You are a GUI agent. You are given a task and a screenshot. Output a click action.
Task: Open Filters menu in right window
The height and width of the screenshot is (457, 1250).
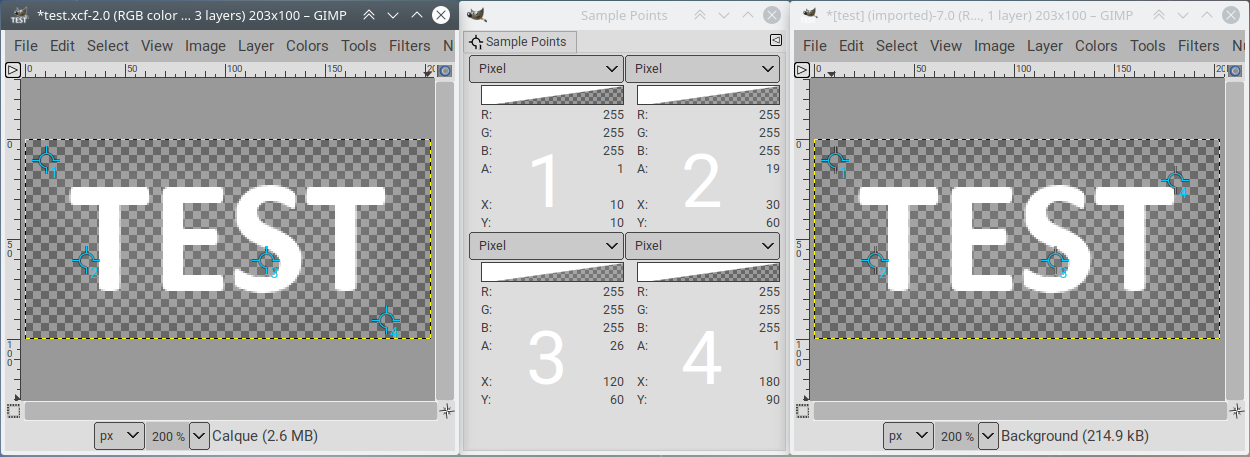point(1199,46)
